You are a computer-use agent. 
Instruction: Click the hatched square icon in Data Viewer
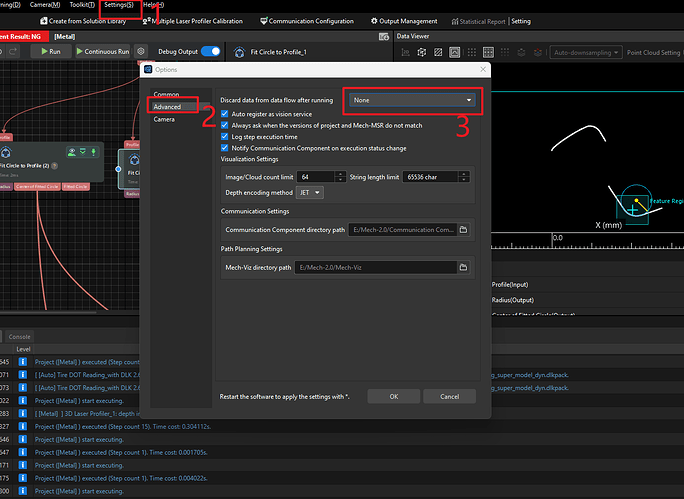point(438,52)
